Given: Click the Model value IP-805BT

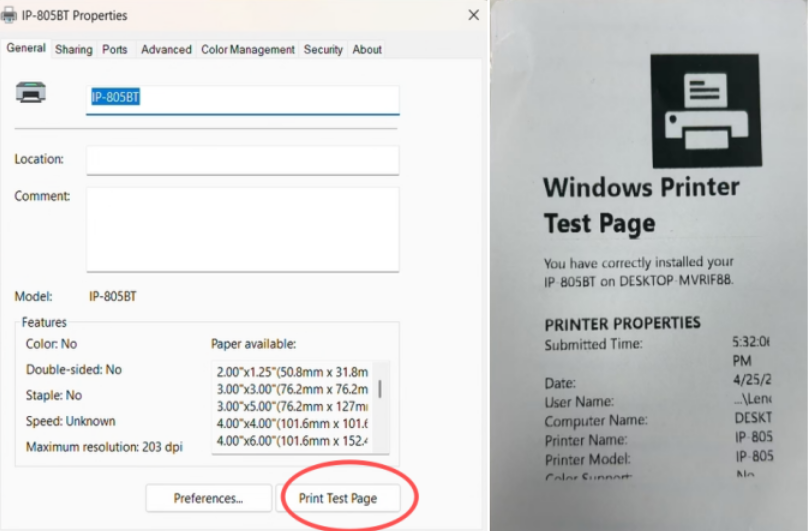Looking at the screenshot, I should (x=112, y=297).
